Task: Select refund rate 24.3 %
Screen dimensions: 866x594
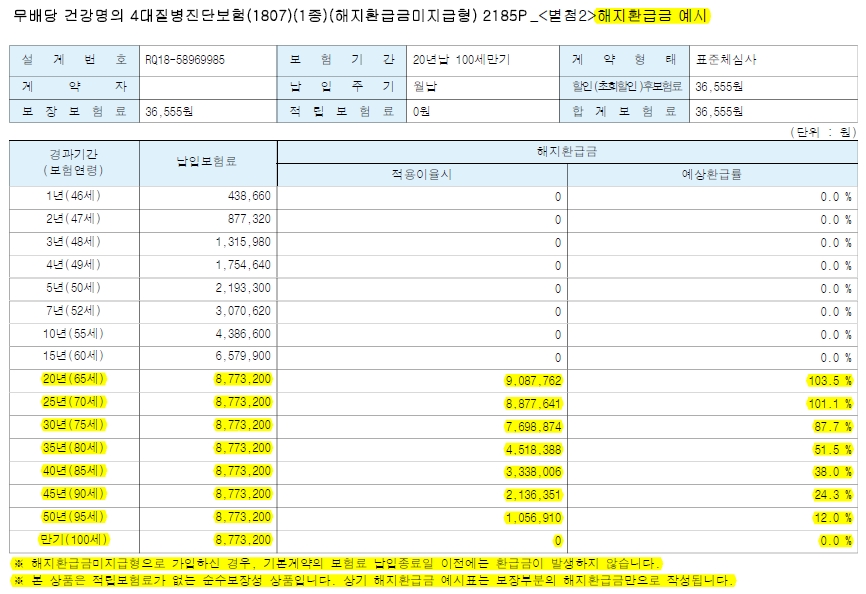Action: pos(833,495)
